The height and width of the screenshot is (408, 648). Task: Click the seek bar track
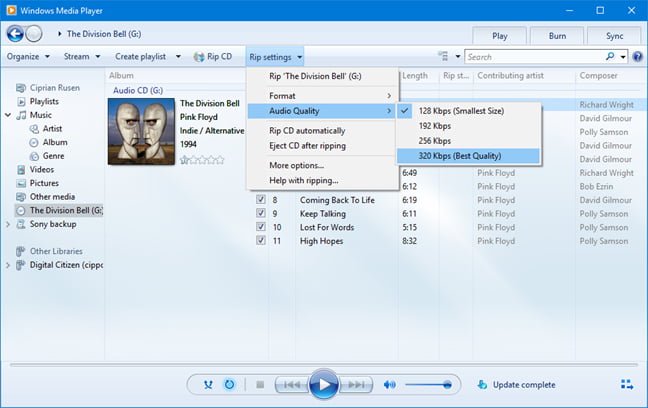(324, 365)
